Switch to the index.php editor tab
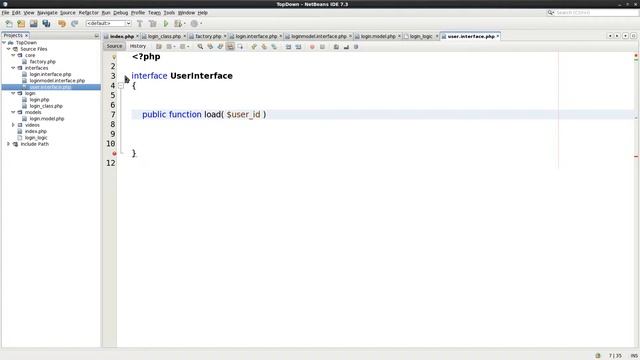 tap(122, 36)
